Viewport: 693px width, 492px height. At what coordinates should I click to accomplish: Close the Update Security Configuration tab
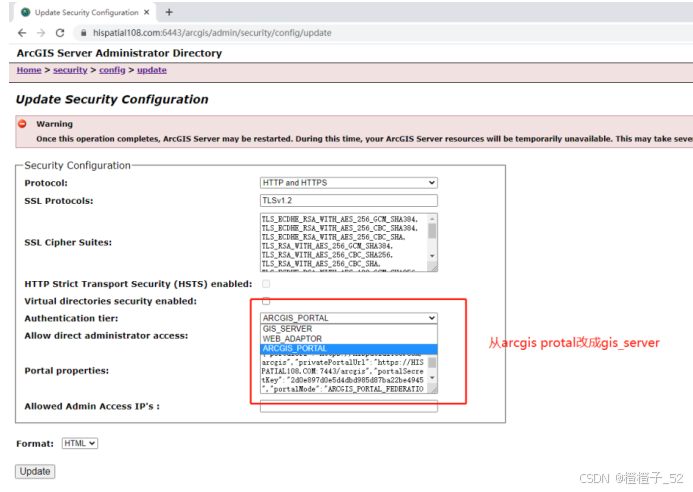pyautogui.click(x=146, y=12)
